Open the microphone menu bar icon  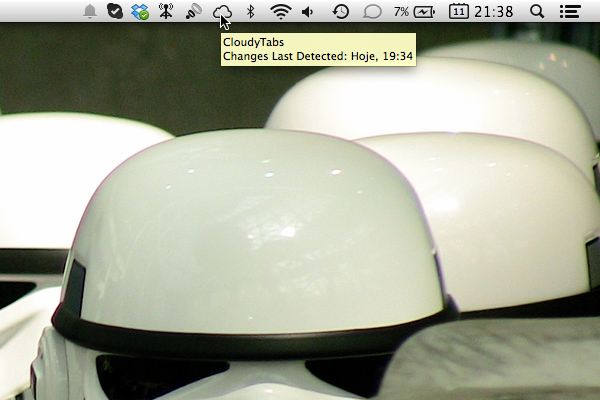[194, 11]
